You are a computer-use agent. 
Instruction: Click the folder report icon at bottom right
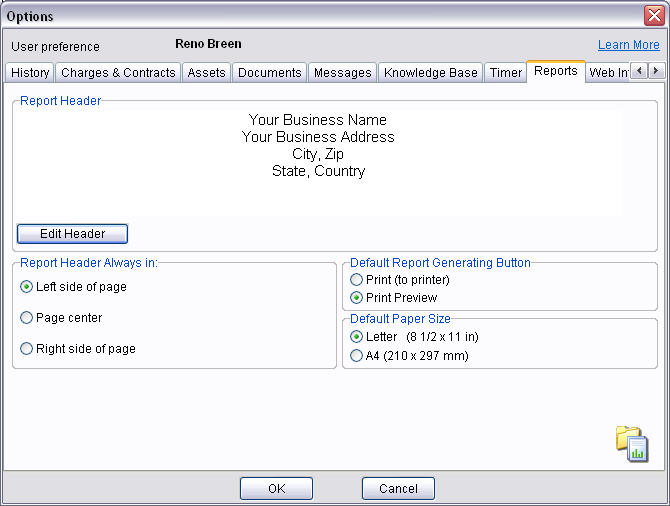632,443
